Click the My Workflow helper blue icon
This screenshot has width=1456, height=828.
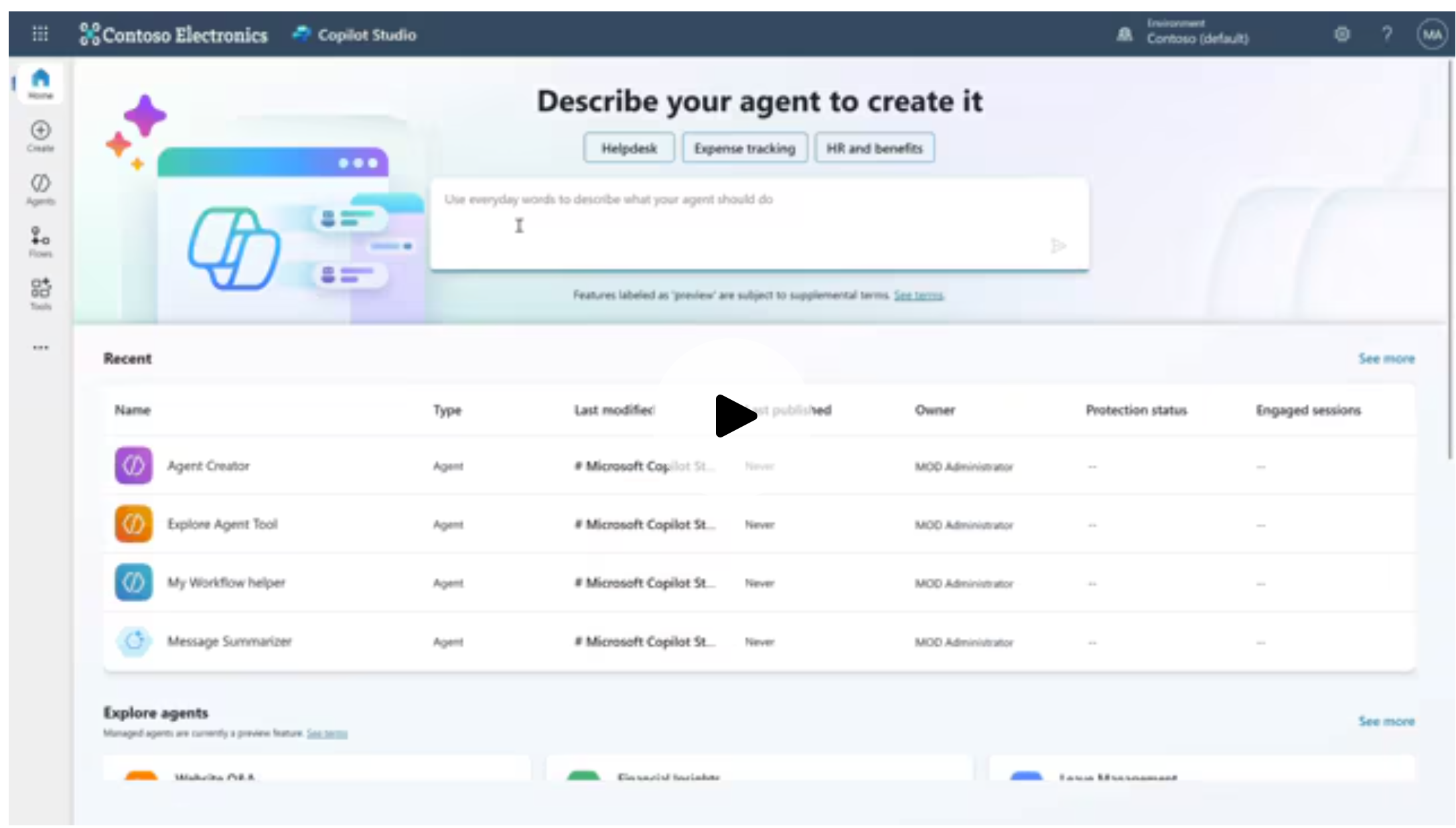coord(133,582)
